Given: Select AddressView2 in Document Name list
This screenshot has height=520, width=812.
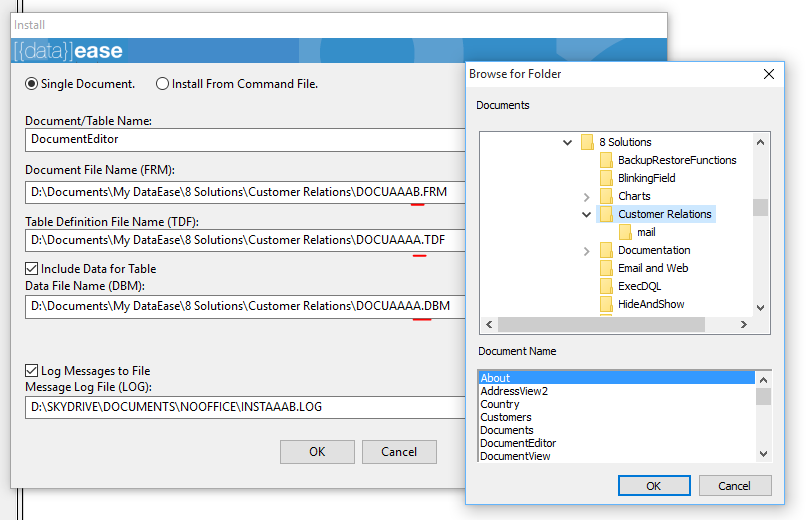Looking at the screenshot, I should (616, 391).
